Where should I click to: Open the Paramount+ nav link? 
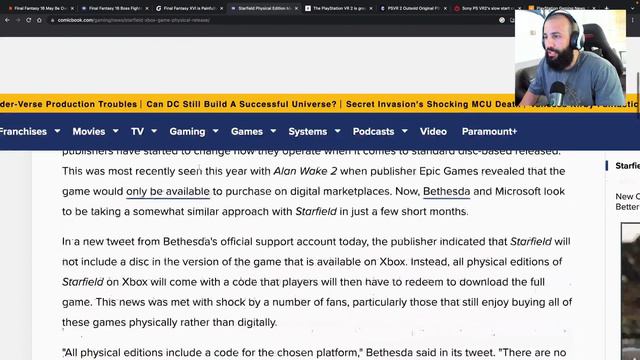click(x=489, y=131)
